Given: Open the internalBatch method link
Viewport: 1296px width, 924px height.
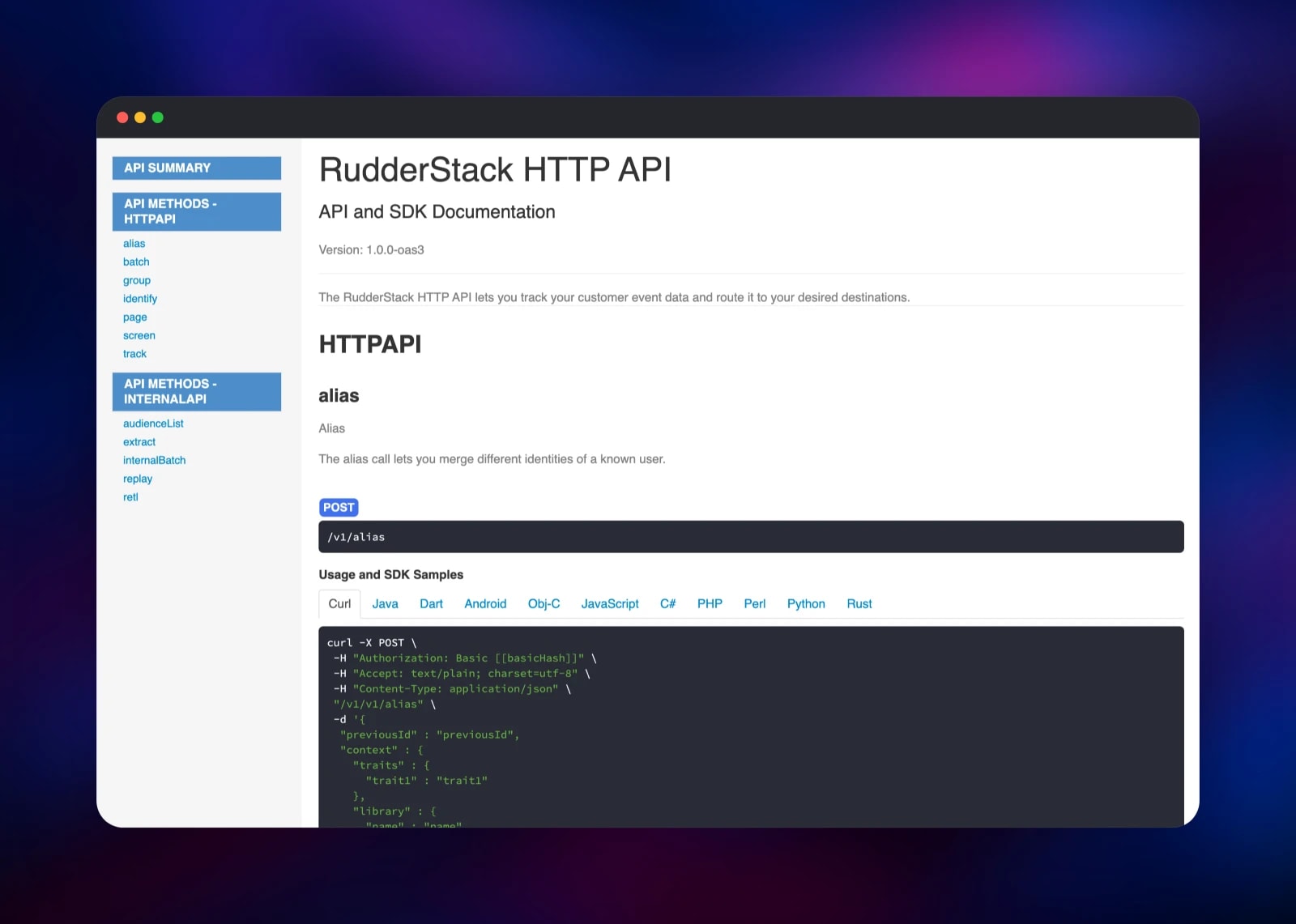Looking at the screenshot, I should click(x=155, y=460).
